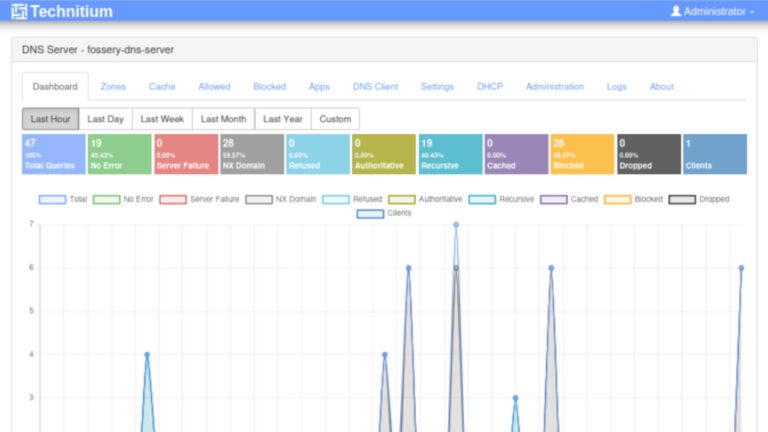Viewport: 768px width, 432px height.
Task: View the Logs tab
Action: coord(616,87)
